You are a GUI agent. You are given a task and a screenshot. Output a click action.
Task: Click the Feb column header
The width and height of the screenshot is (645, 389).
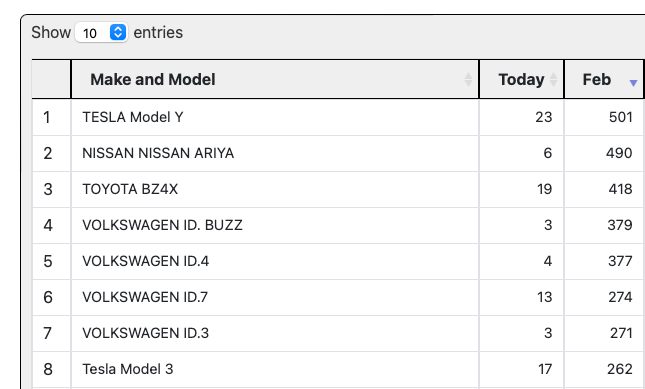604,79
